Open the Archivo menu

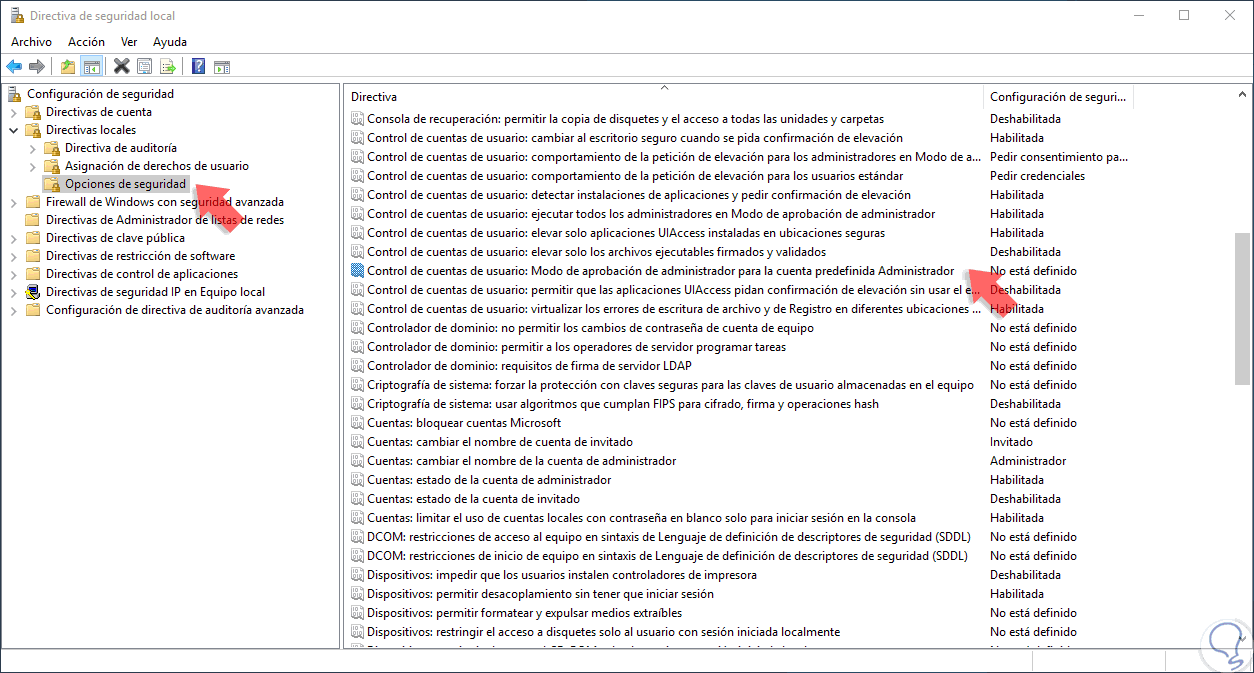31,42
